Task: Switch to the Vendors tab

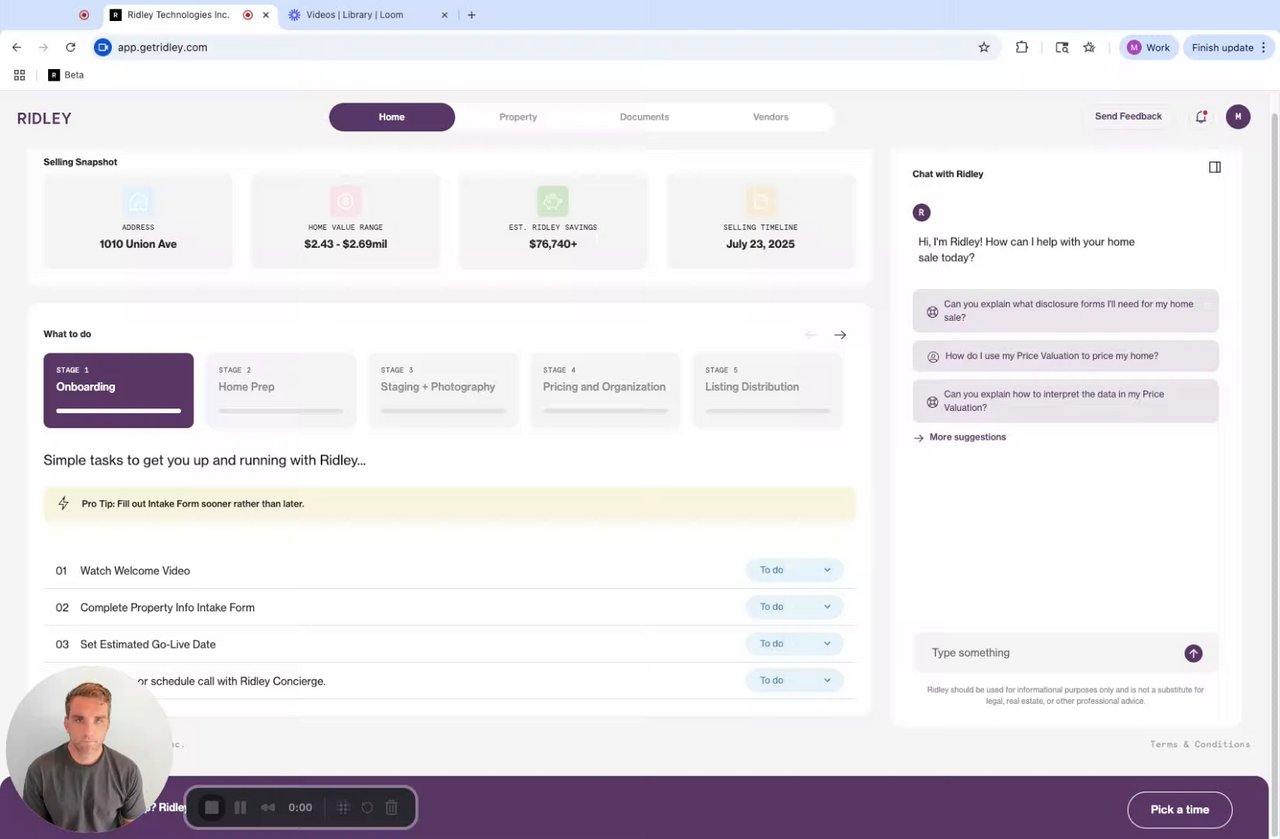Action: coord(770,117)
